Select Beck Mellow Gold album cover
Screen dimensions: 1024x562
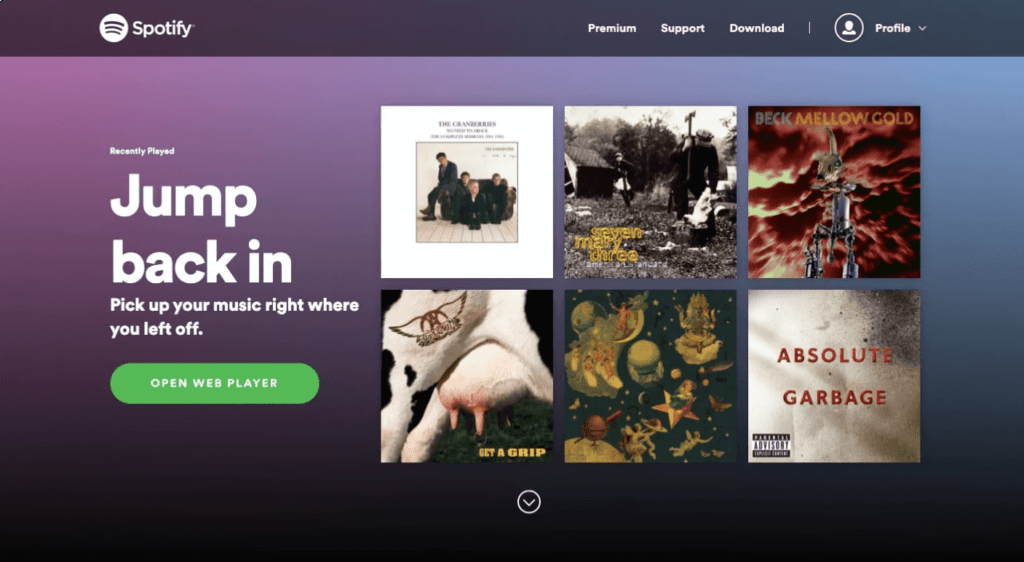click(x=834, y=192)
